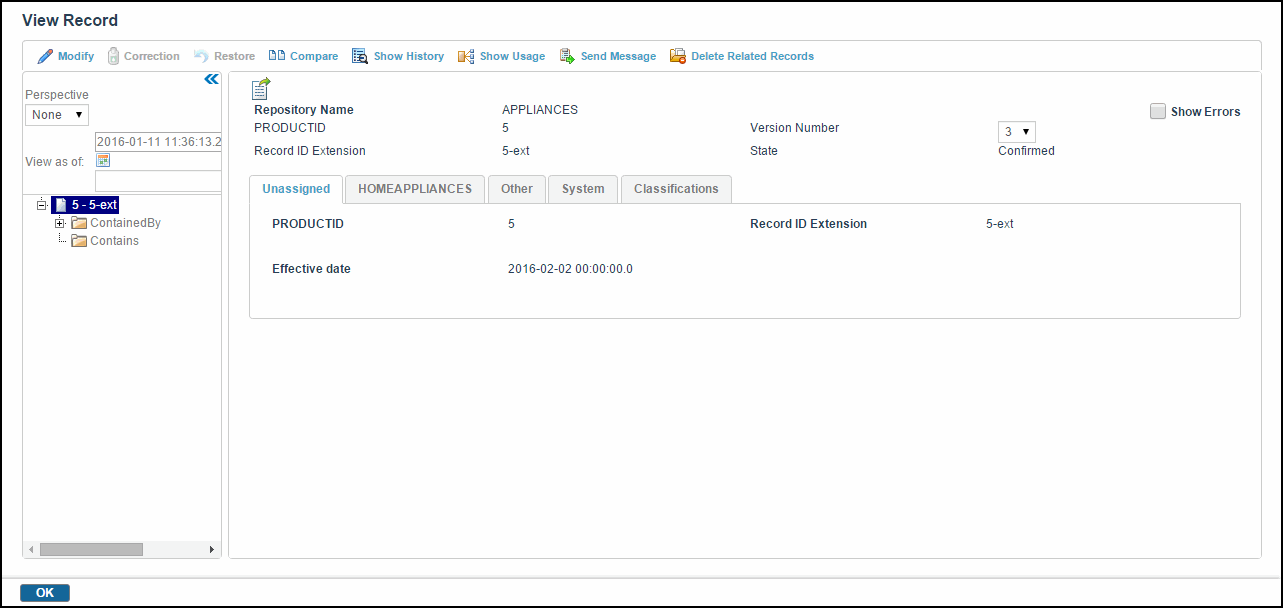This screenshot has height=608, width=1283.
Task: Click the scrollbar left arrow in tree panel
Action: (30, 549)
